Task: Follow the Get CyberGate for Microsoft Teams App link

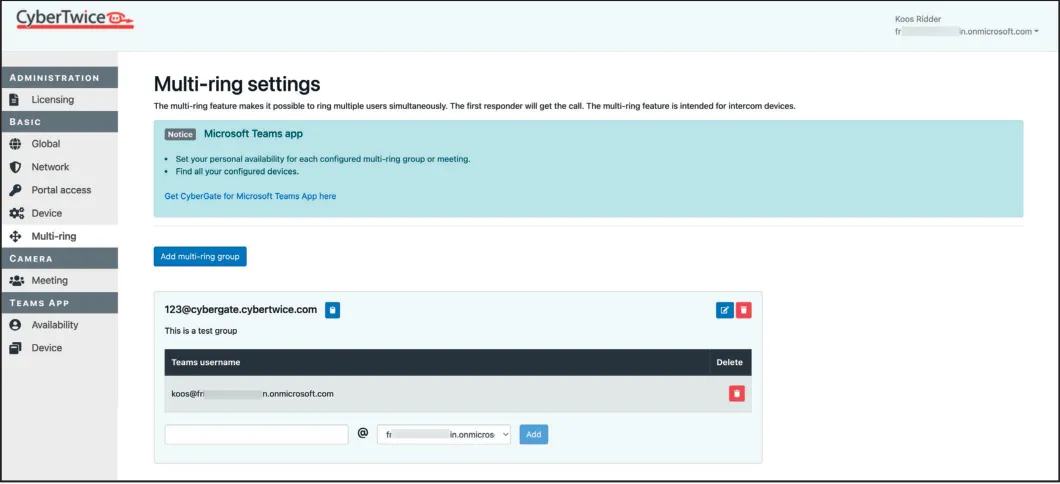Action: tap(250, 196)
